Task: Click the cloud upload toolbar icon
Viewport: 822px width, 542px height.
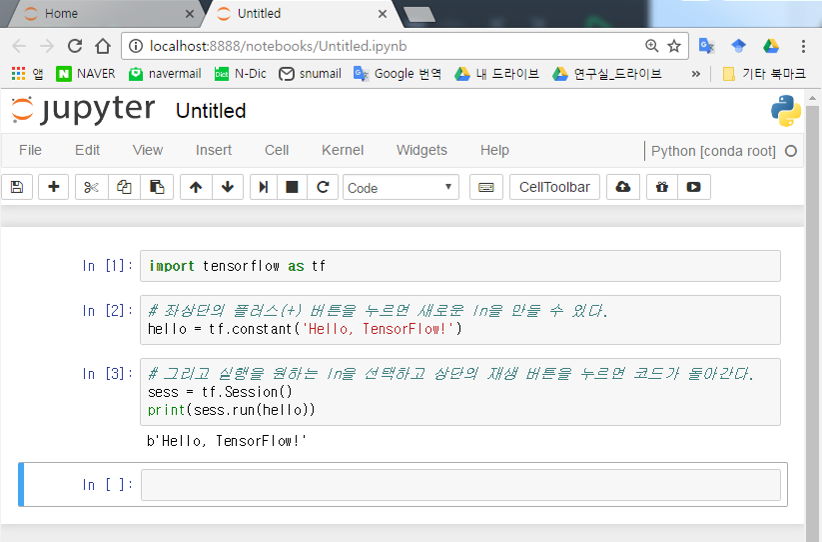Action: (623, 187)
